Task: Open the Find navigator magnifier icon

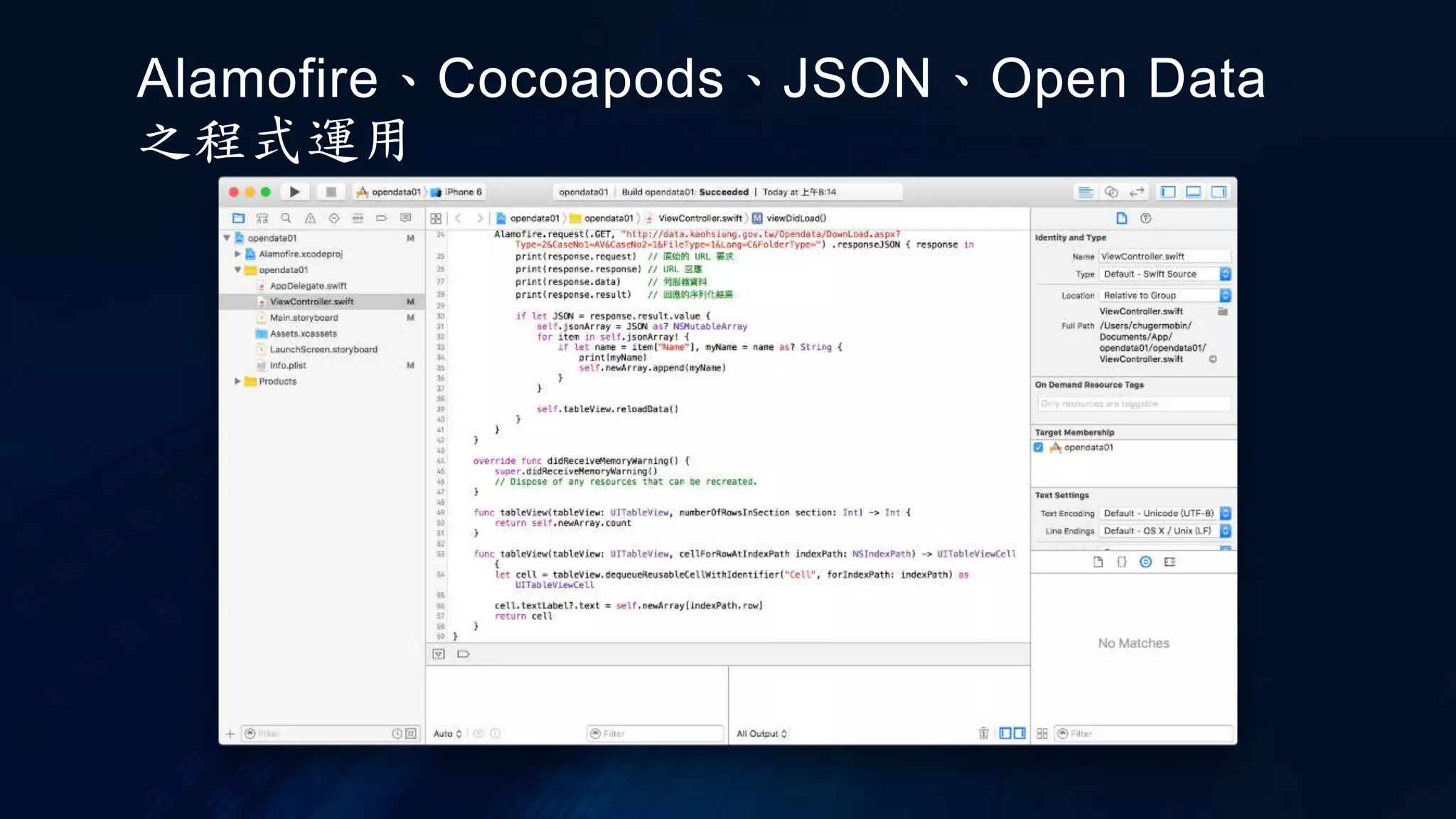Action: pyautogui.click(x=286, y=218)
